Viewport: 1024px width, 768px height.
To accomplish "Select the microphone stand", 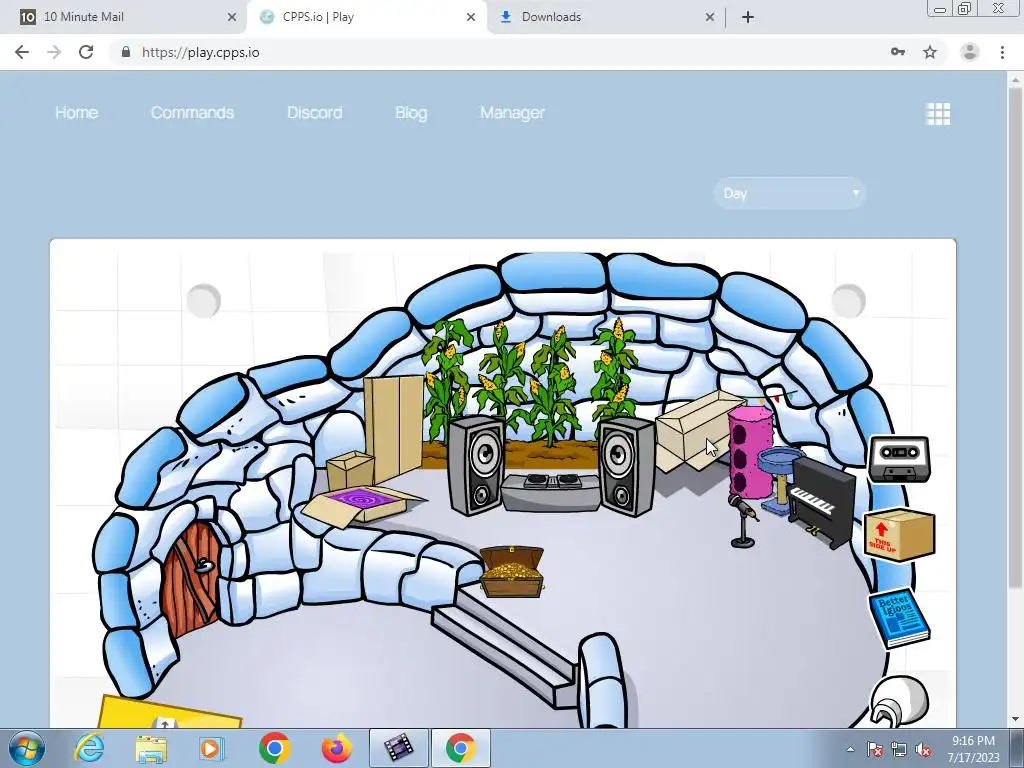I will 743,520.
